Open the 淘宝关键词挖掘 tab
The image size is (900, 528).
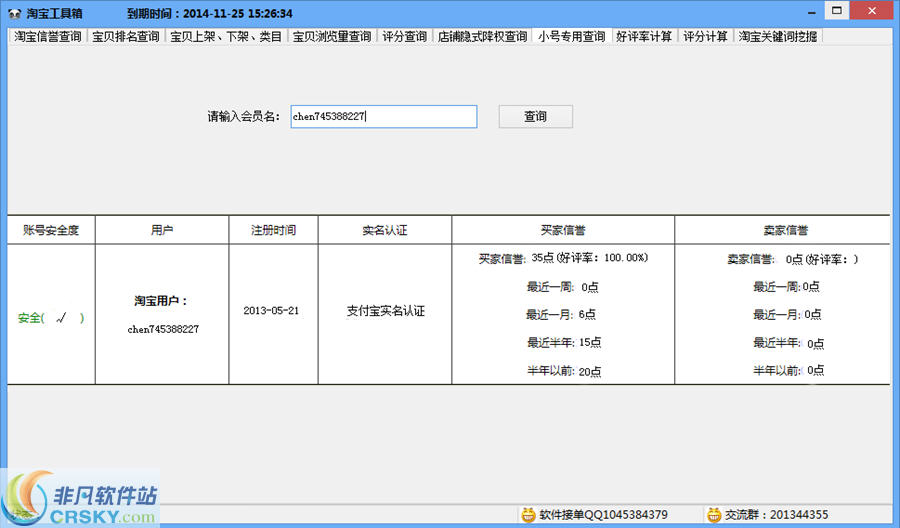[778, 37]
